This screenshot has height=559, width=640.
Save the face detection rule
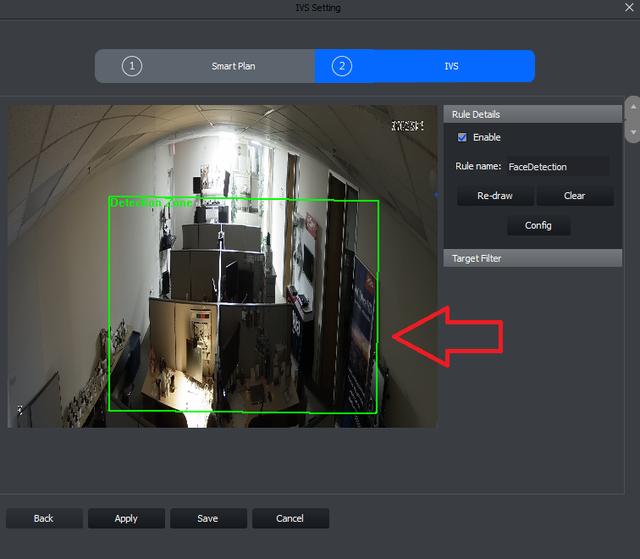tap(208, 519)
